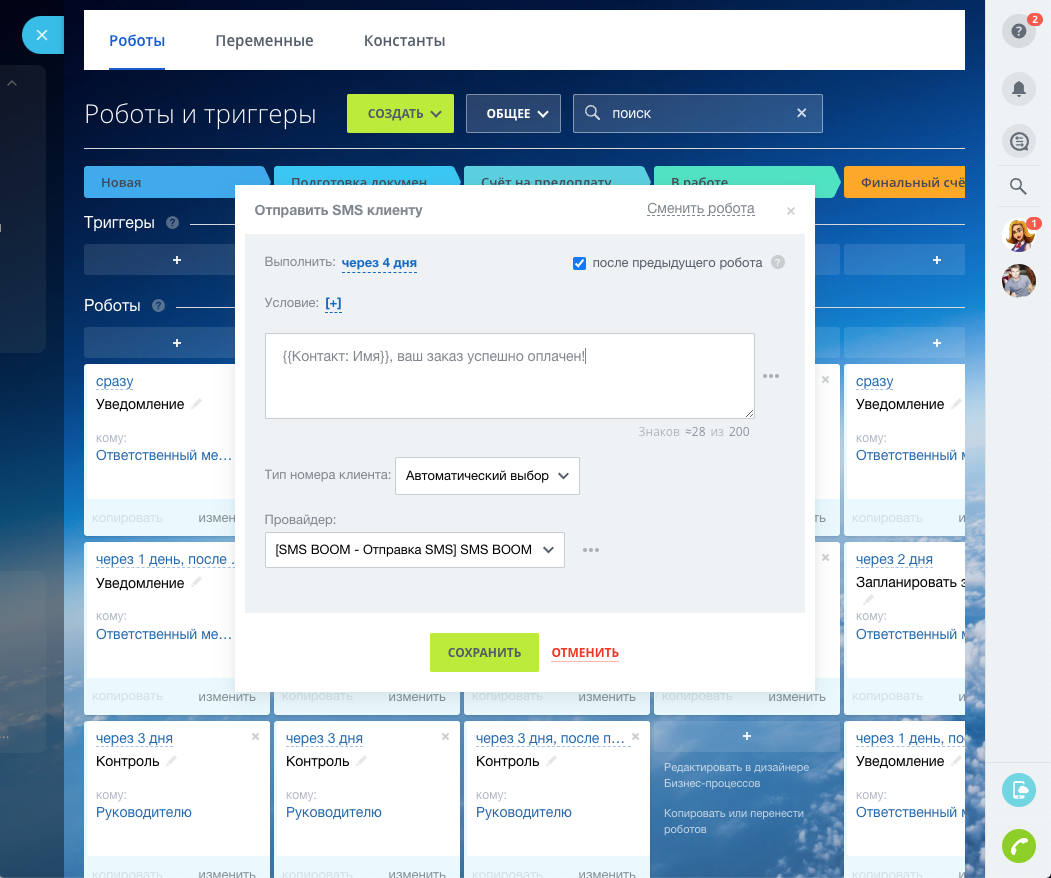Screen dimensions: 1051x878
Task: Click the СОХРАНИТЬ button
Action: pos(484,652)
